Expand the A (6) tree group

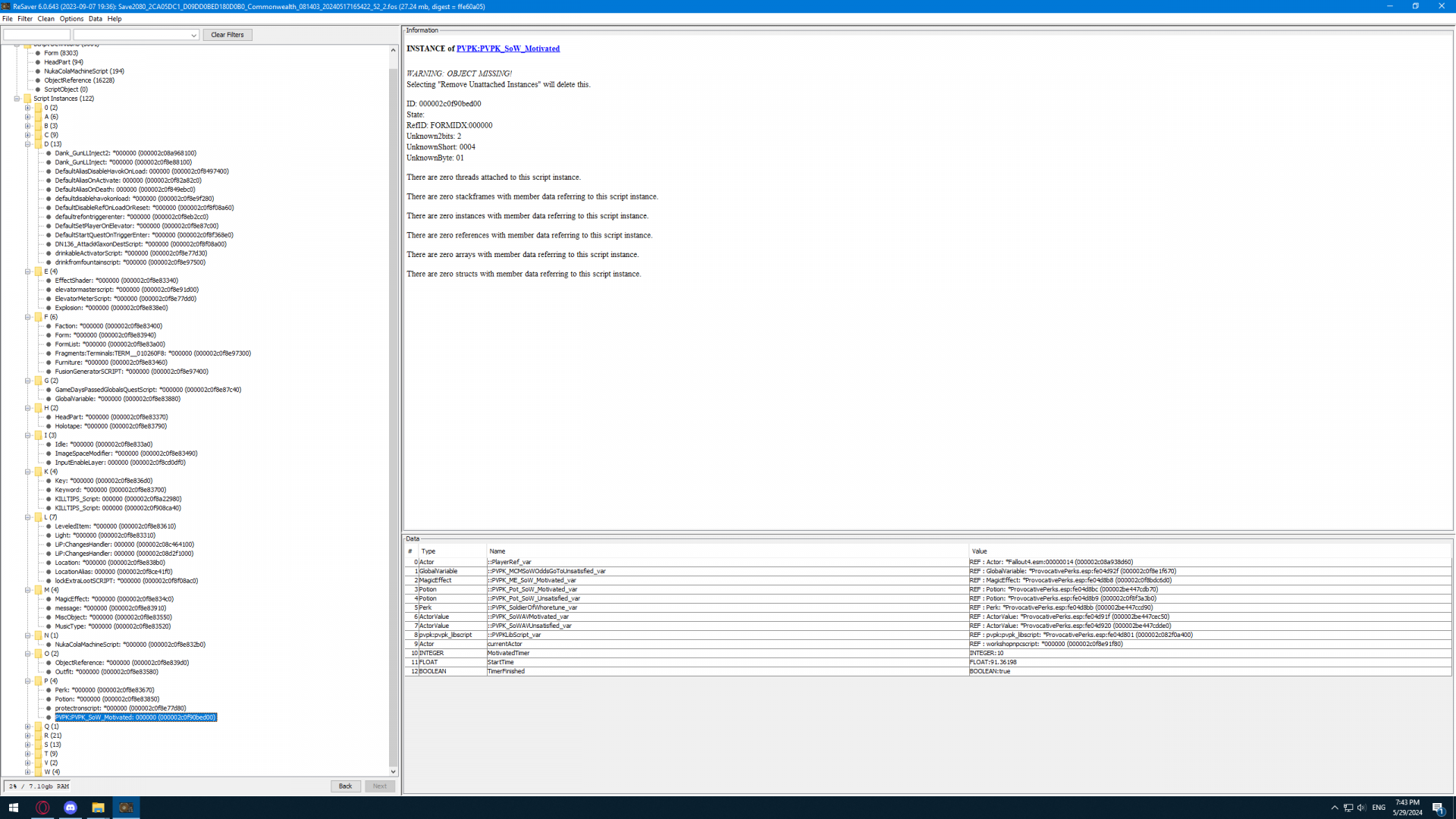pos(28,117)
